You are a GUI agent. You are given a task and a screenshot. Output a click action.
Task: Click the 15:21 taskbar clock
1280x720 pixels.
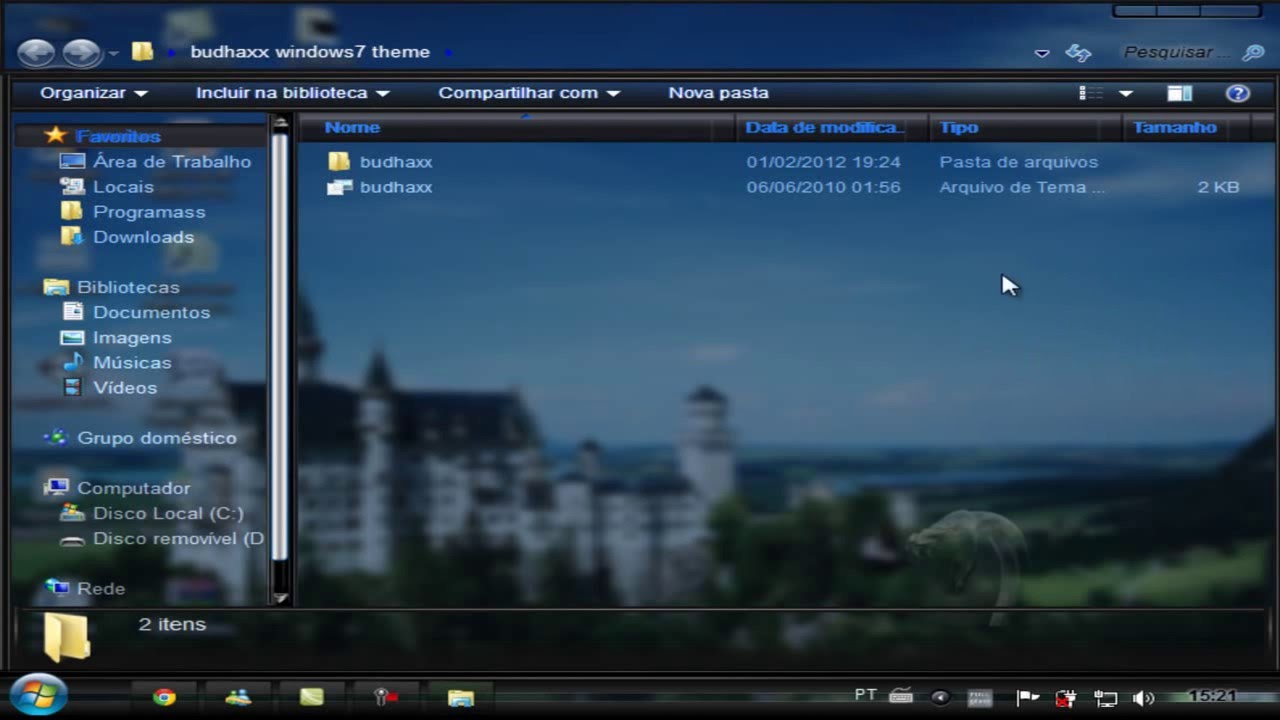coord(1214,696)
